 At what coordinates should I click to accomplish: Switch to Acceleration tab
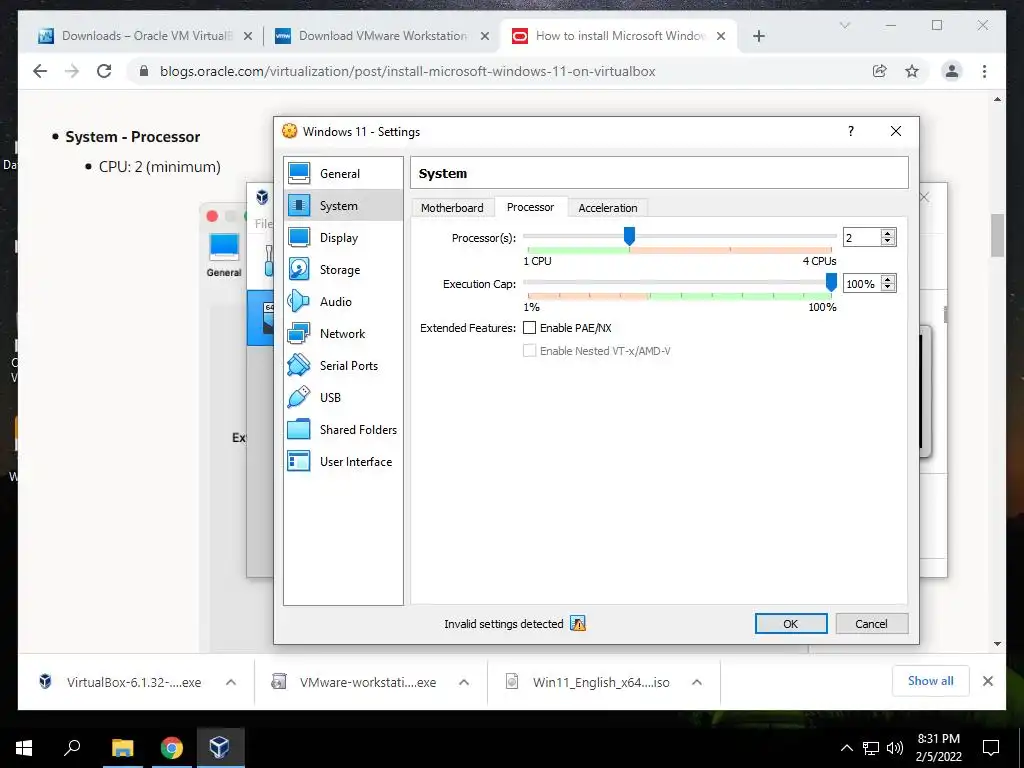point(607,208)
